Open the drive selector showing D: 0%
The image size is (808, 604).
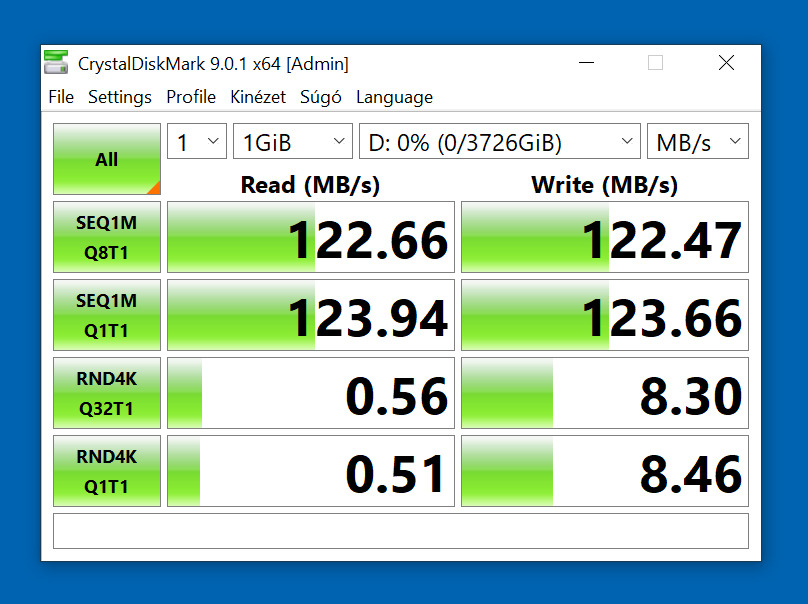click(x=500, y=141)
